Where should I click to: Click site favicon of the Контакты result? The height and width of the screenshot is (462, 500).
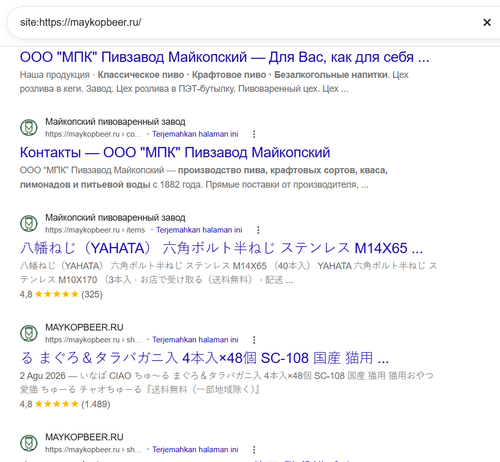pyautogui.click(x=29, y=127)
